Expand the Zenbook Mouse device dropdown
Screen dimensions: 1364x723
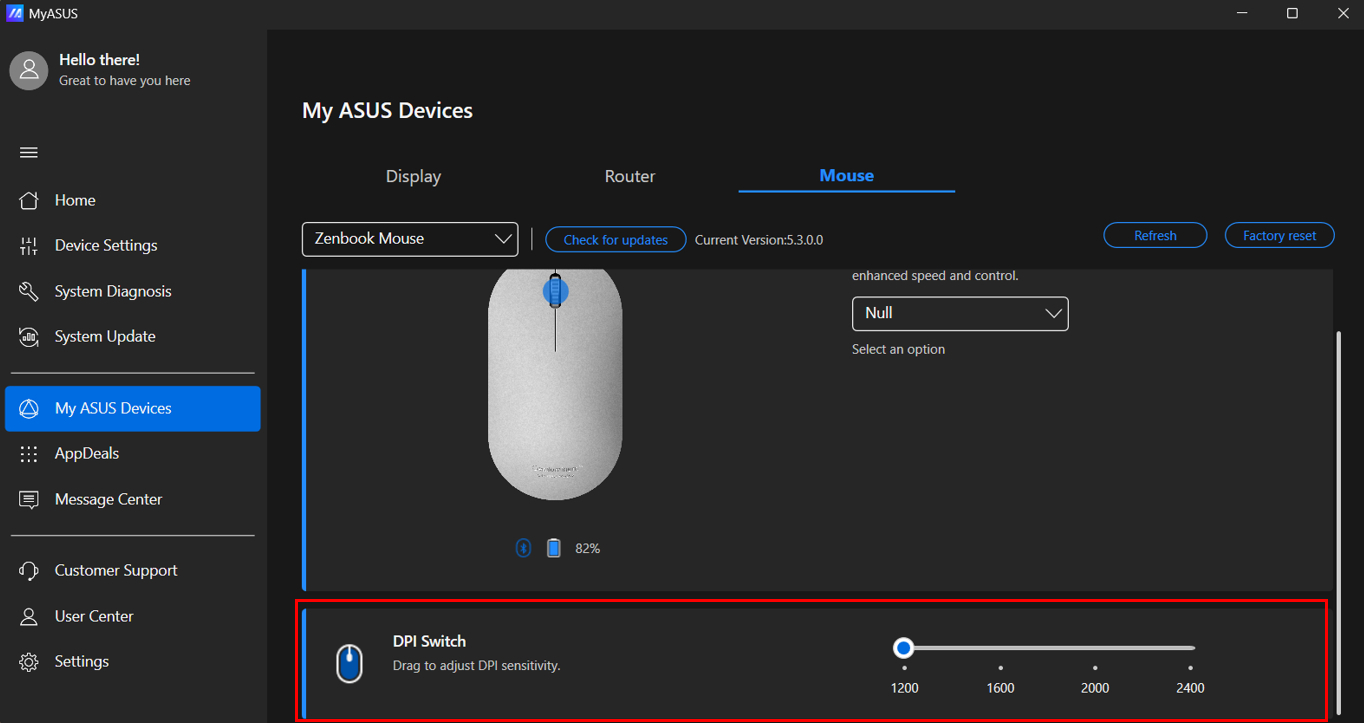point(410,239)
